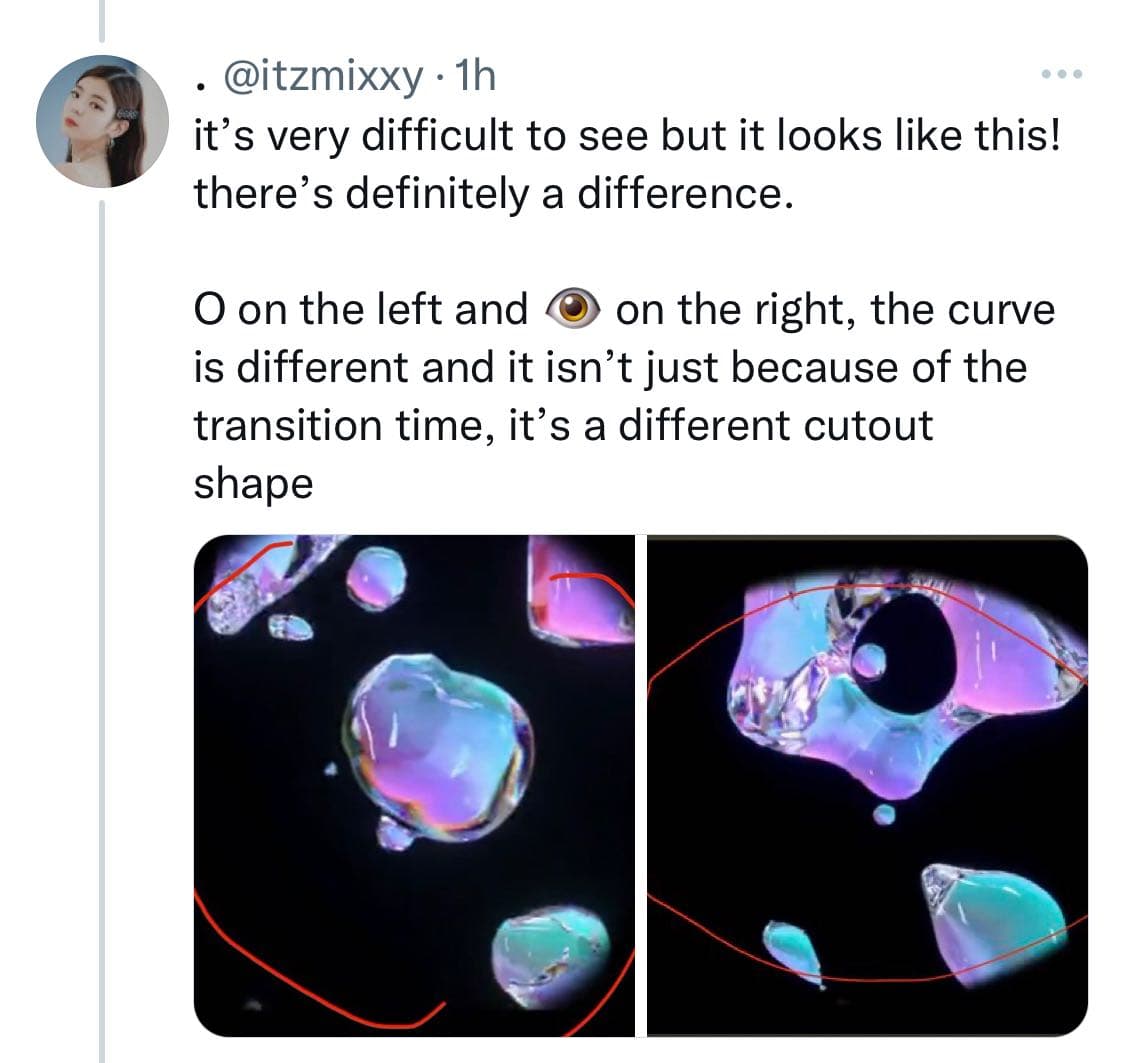
Task: Click the teal droplet in the left image
Action: pyautogui.click(x=550, y=958)
